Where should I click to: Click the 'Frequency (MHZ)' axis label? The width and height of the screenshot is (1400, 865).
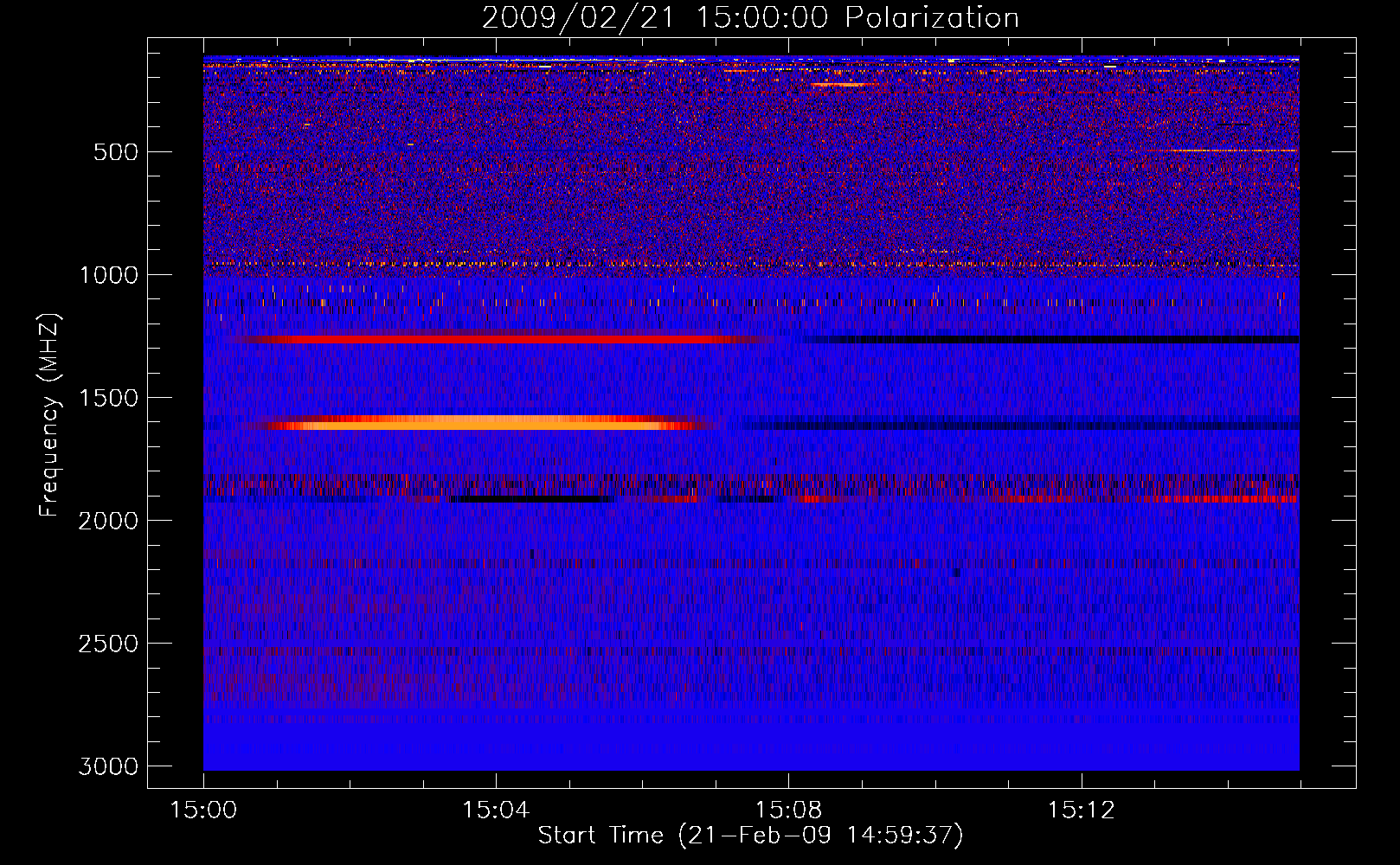click(49, 415)
